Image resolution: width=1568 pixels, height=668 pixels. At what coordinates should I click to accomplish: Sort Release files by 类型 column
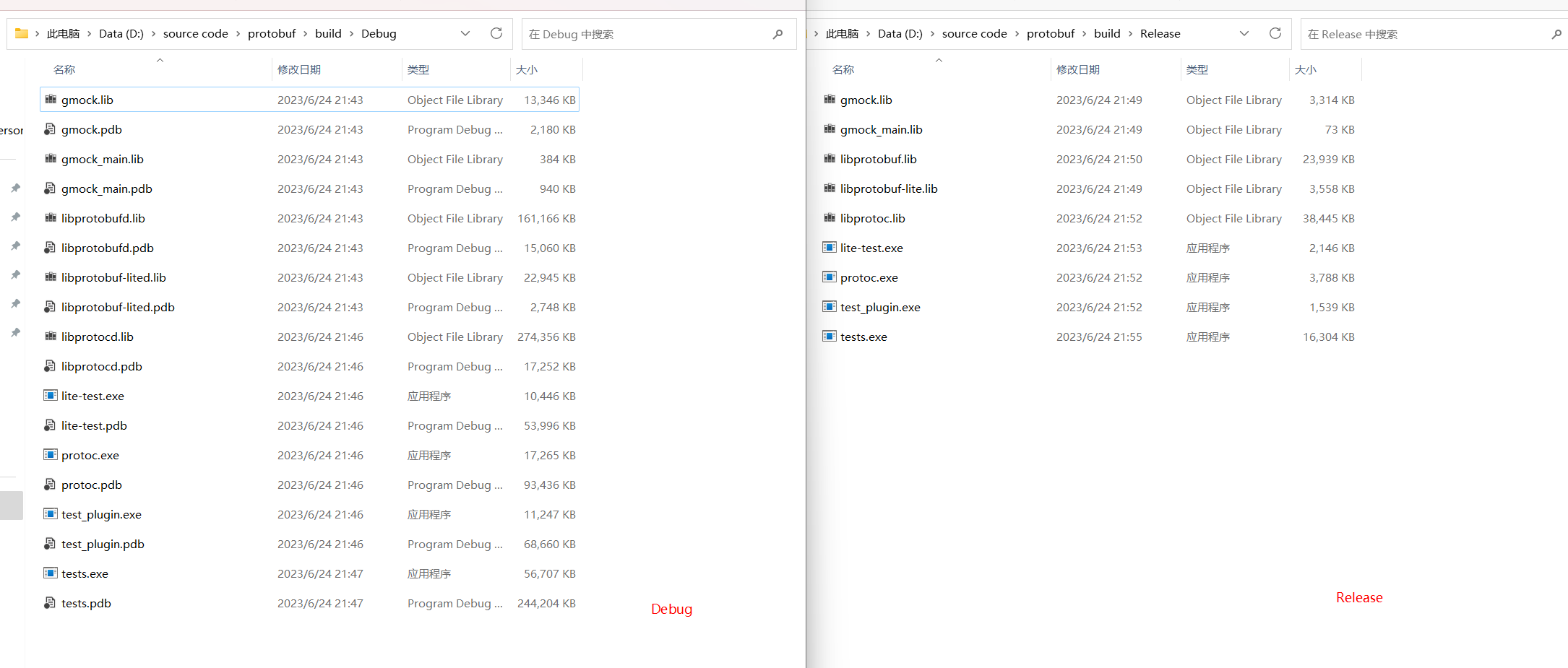1197,69
